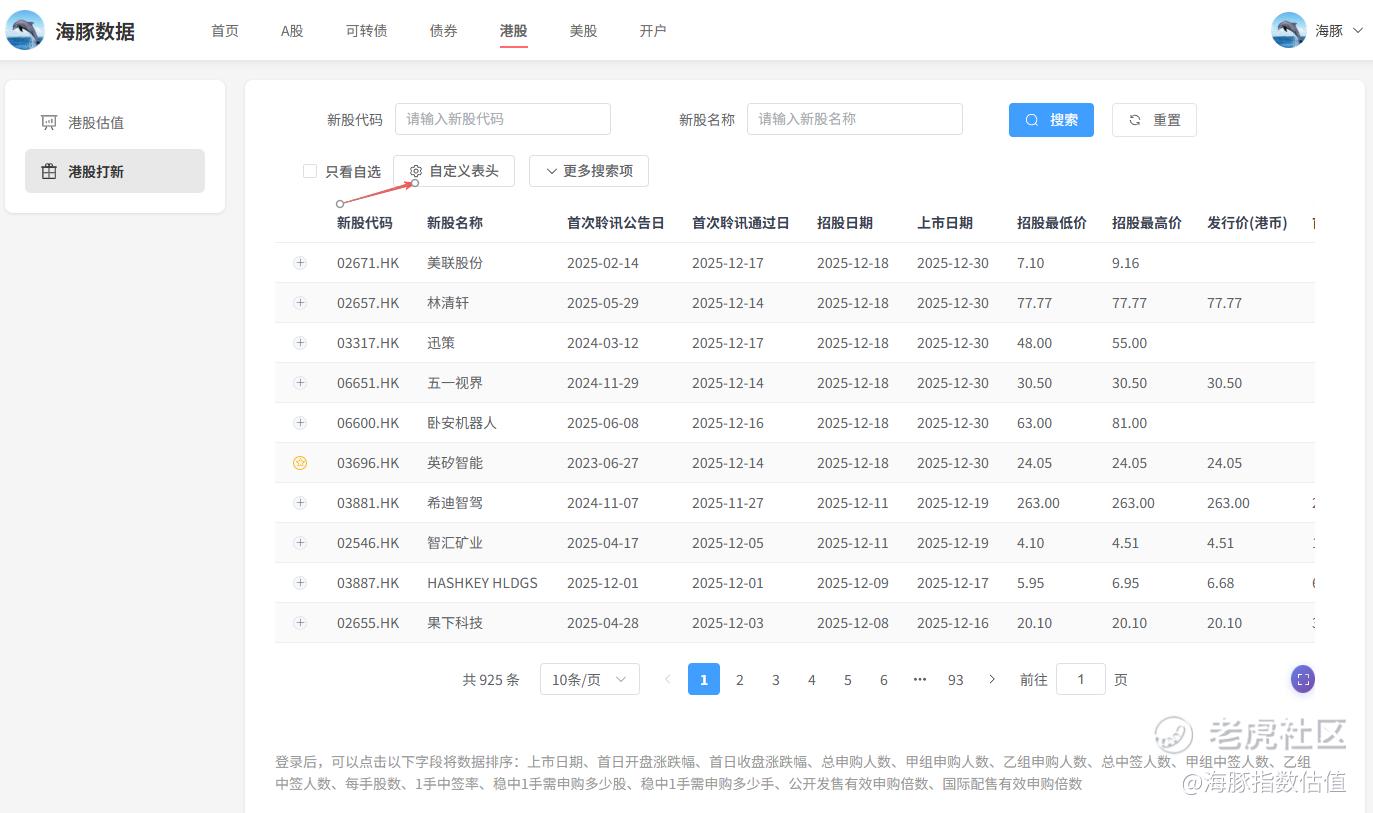Click the star icon for 英矽智能 row
Screen dimensions: 1373x813
tap(300, 463)
